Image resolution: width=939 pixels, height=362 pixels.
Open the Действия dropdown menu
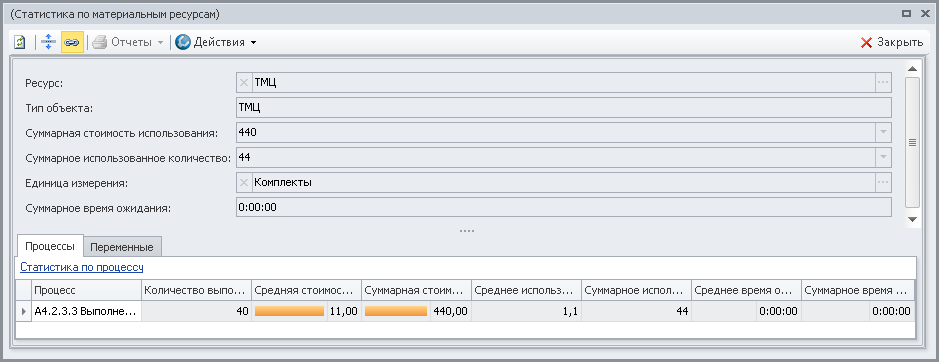pos(216,42)
